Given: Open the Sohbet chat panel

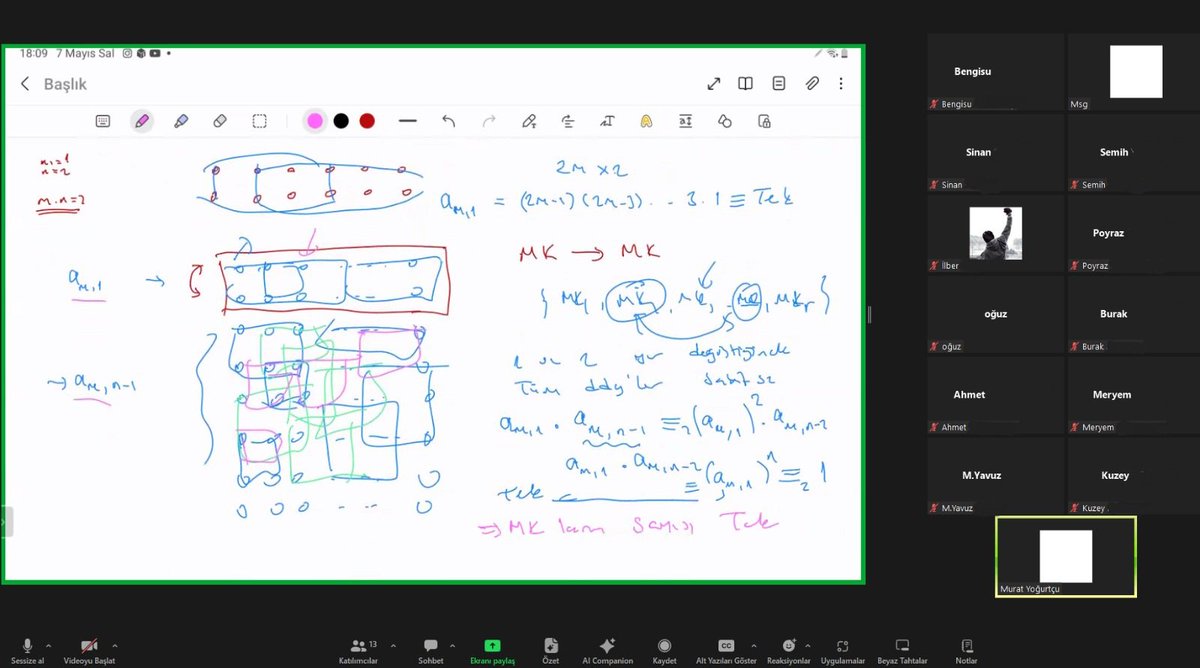Looking at the screenshot, I should click(431, 651).
